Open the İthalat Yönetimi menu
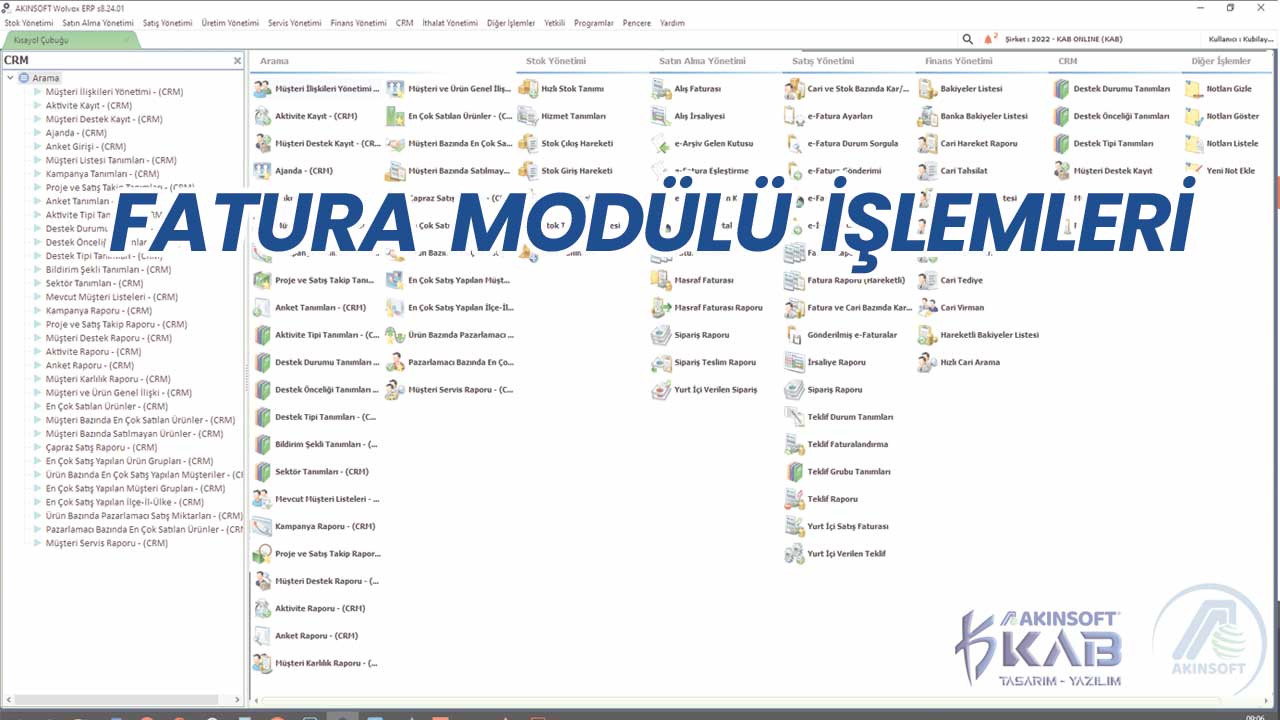 pos(450,22)
